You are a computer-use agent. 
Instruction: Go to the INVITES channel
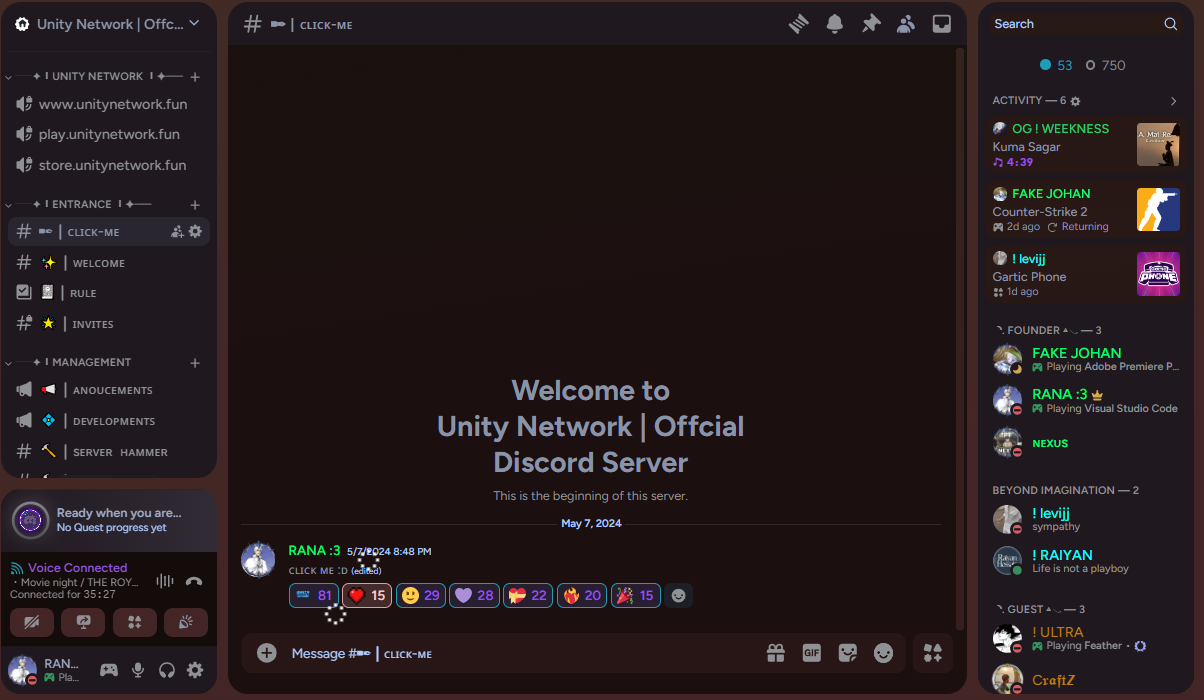[109, 324]
